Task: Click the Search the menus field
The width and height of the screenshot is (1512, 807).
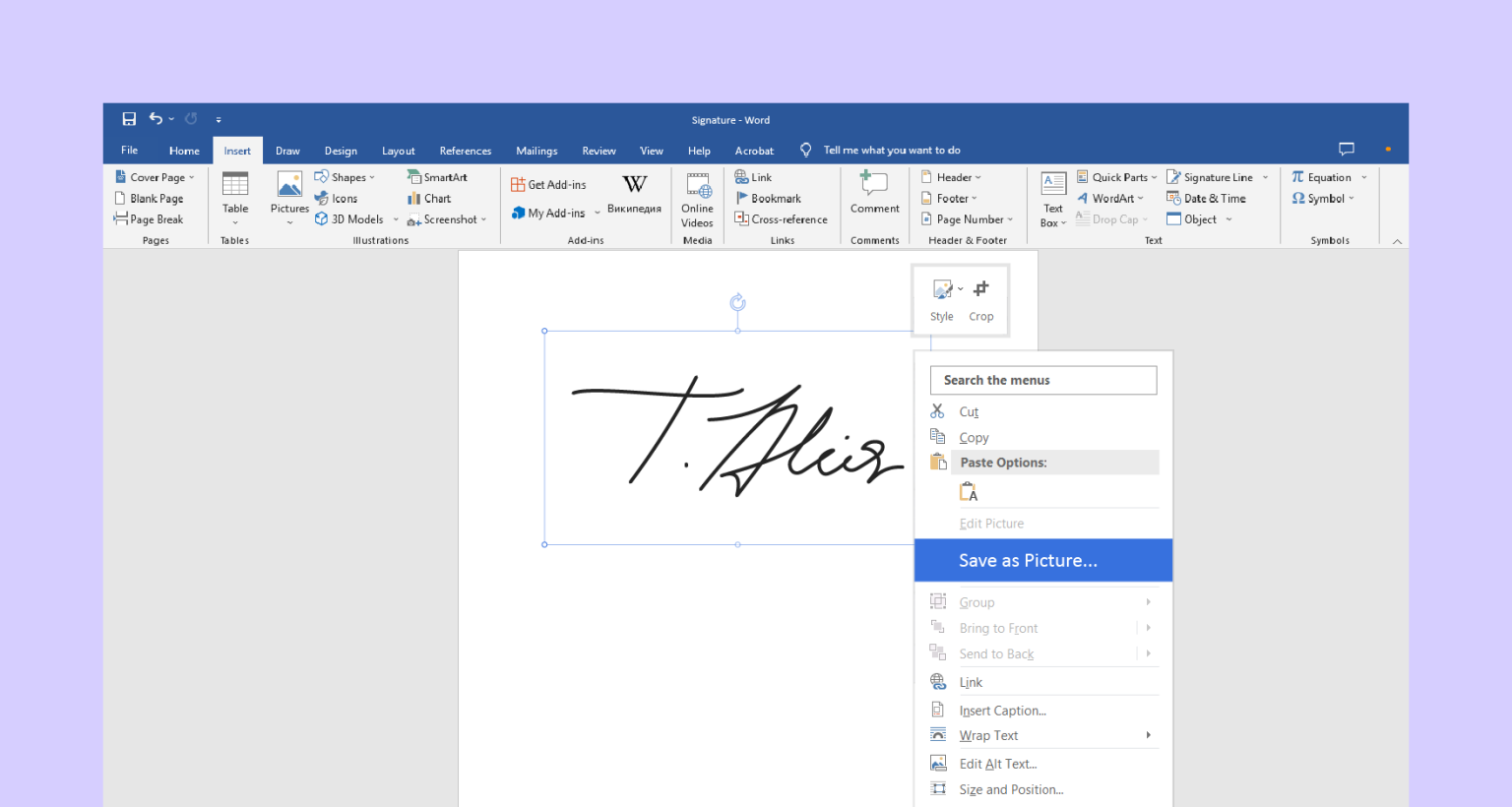Action: pyautogui.click(x=1042, y=380)
